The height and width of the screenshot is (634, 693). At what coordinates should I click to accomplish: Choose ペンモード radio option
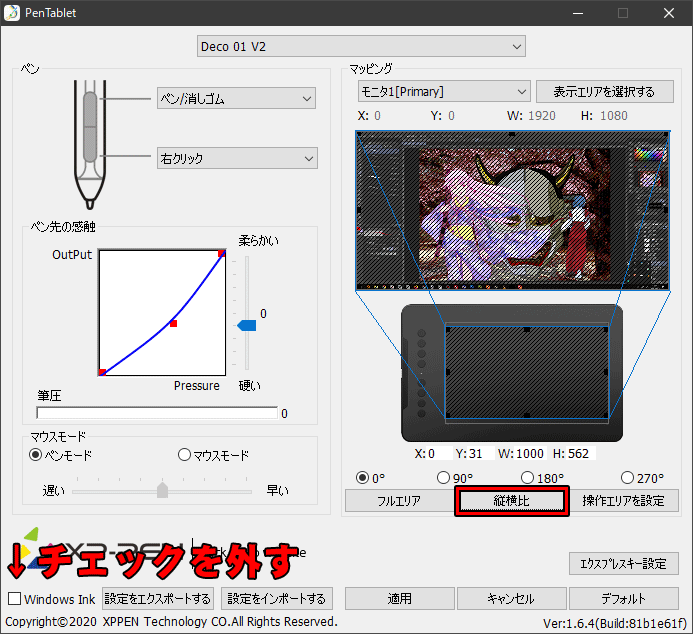(35, 455)
